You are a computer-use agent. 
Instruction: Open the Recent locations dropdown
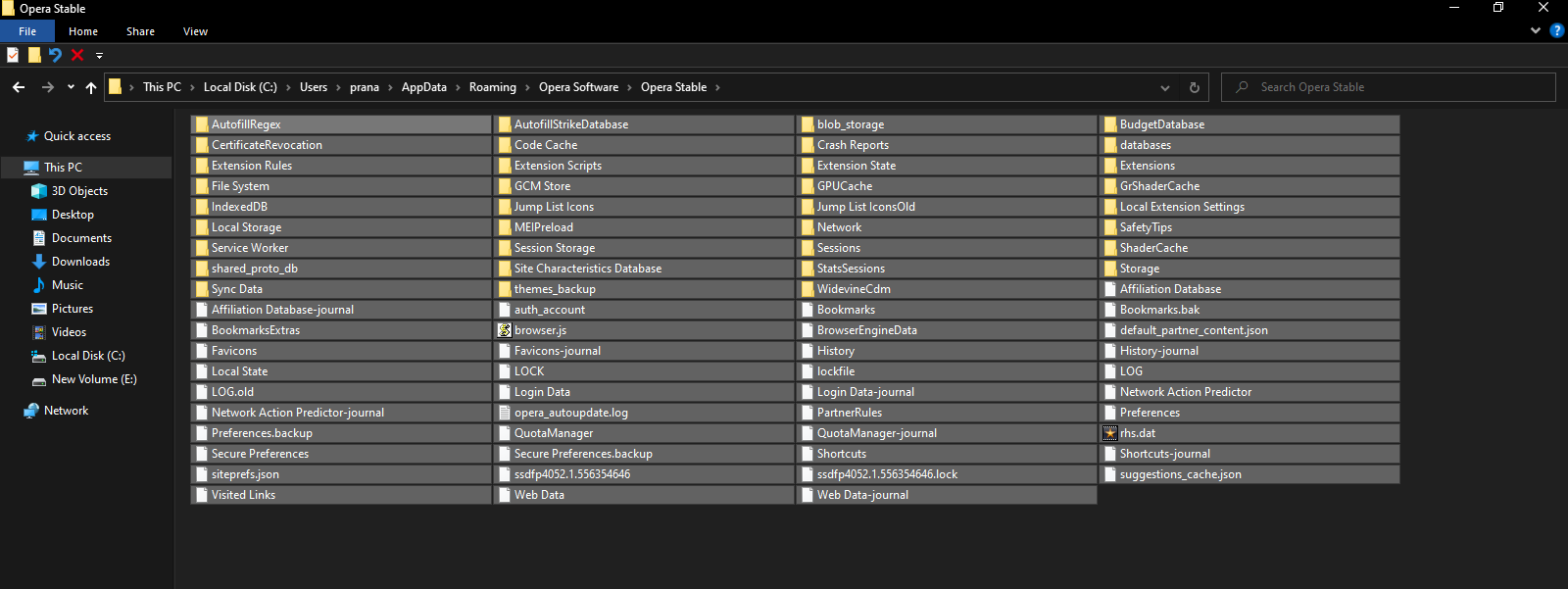coord(71,87)
